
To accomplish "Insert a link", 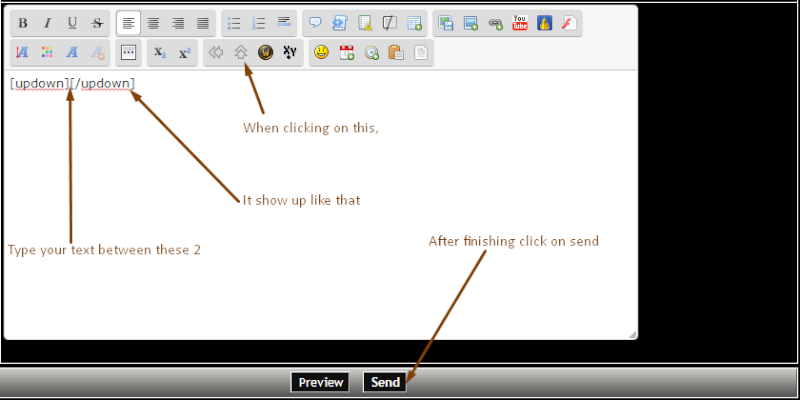I will pyautogui.click(x=495, y=23).
